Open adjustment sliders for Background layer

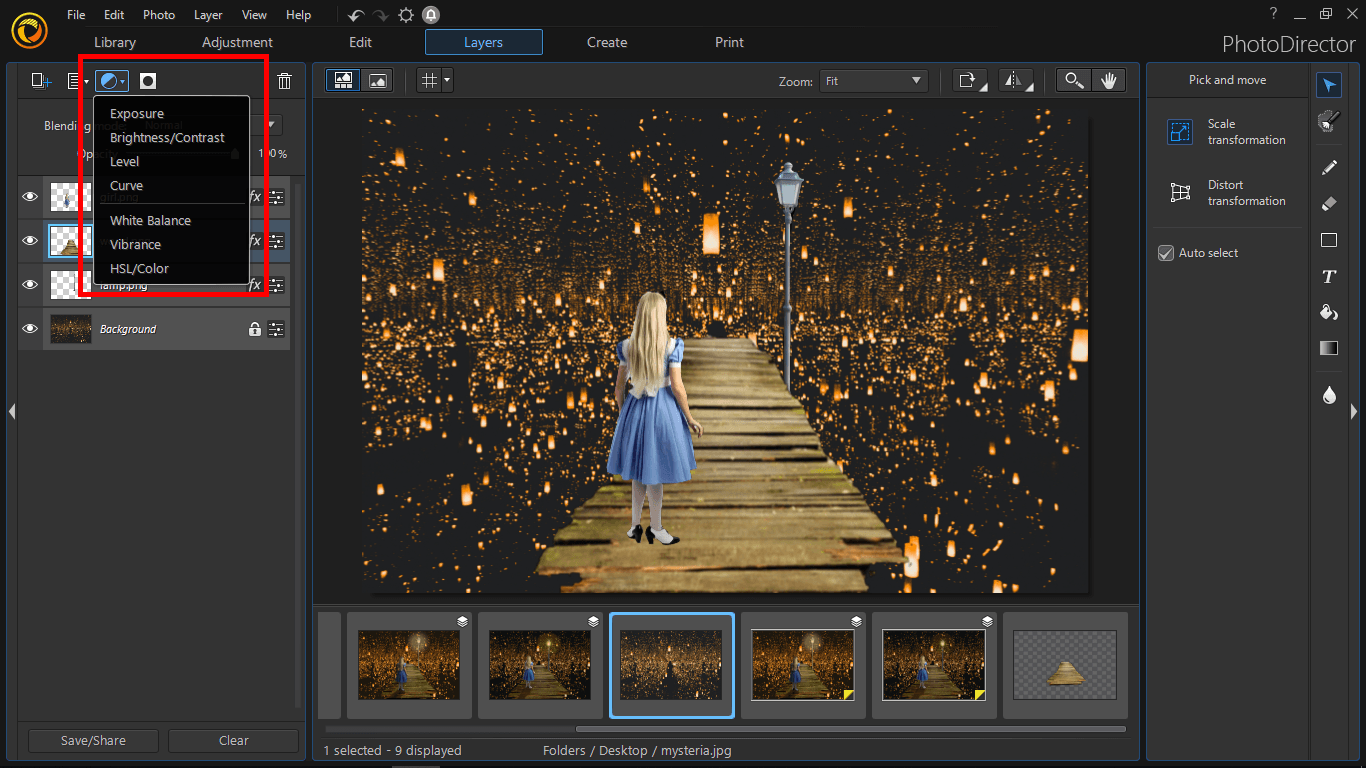tap(277, 329)
